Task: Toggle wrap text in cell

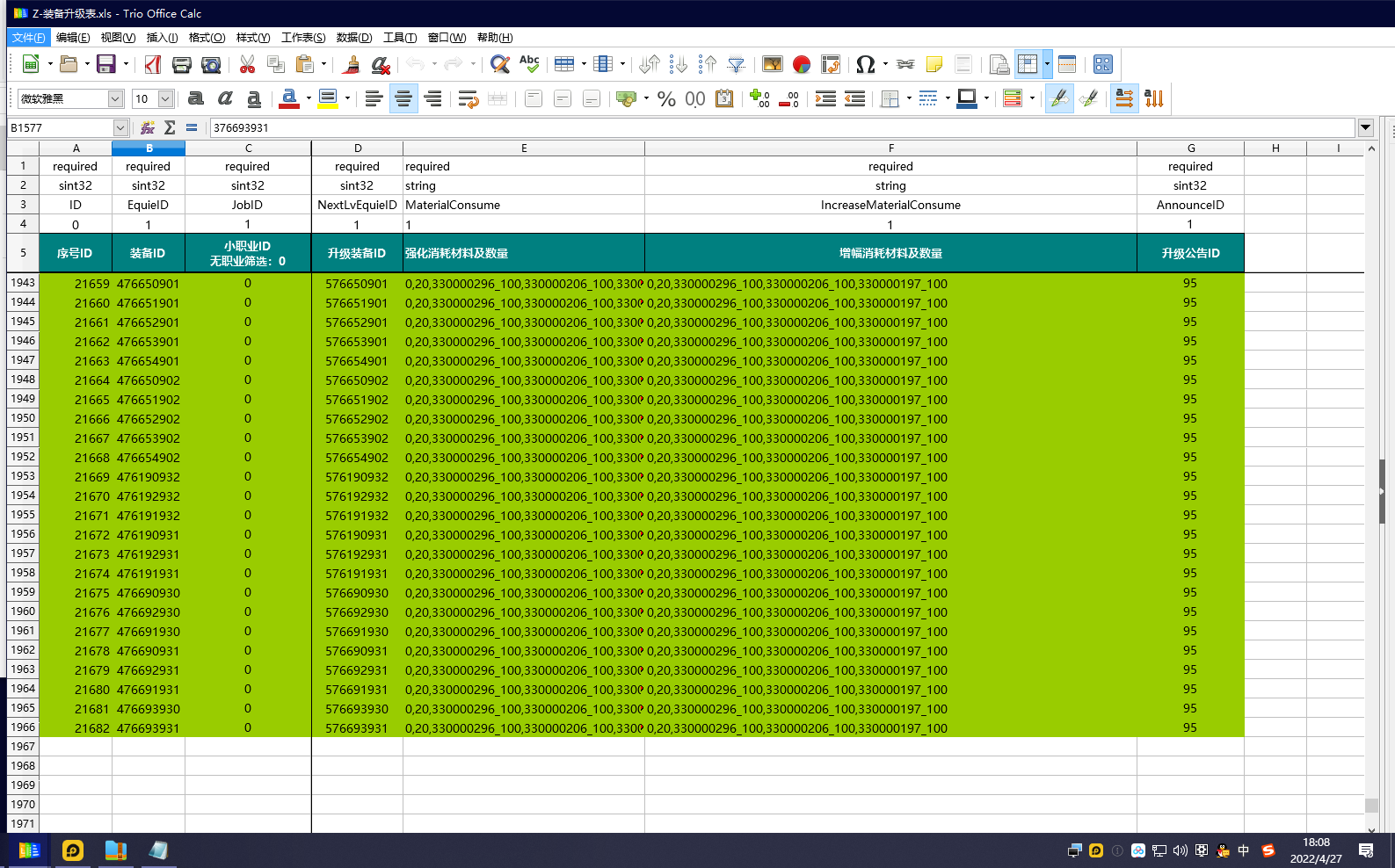Action: click(x=469, y=98)
